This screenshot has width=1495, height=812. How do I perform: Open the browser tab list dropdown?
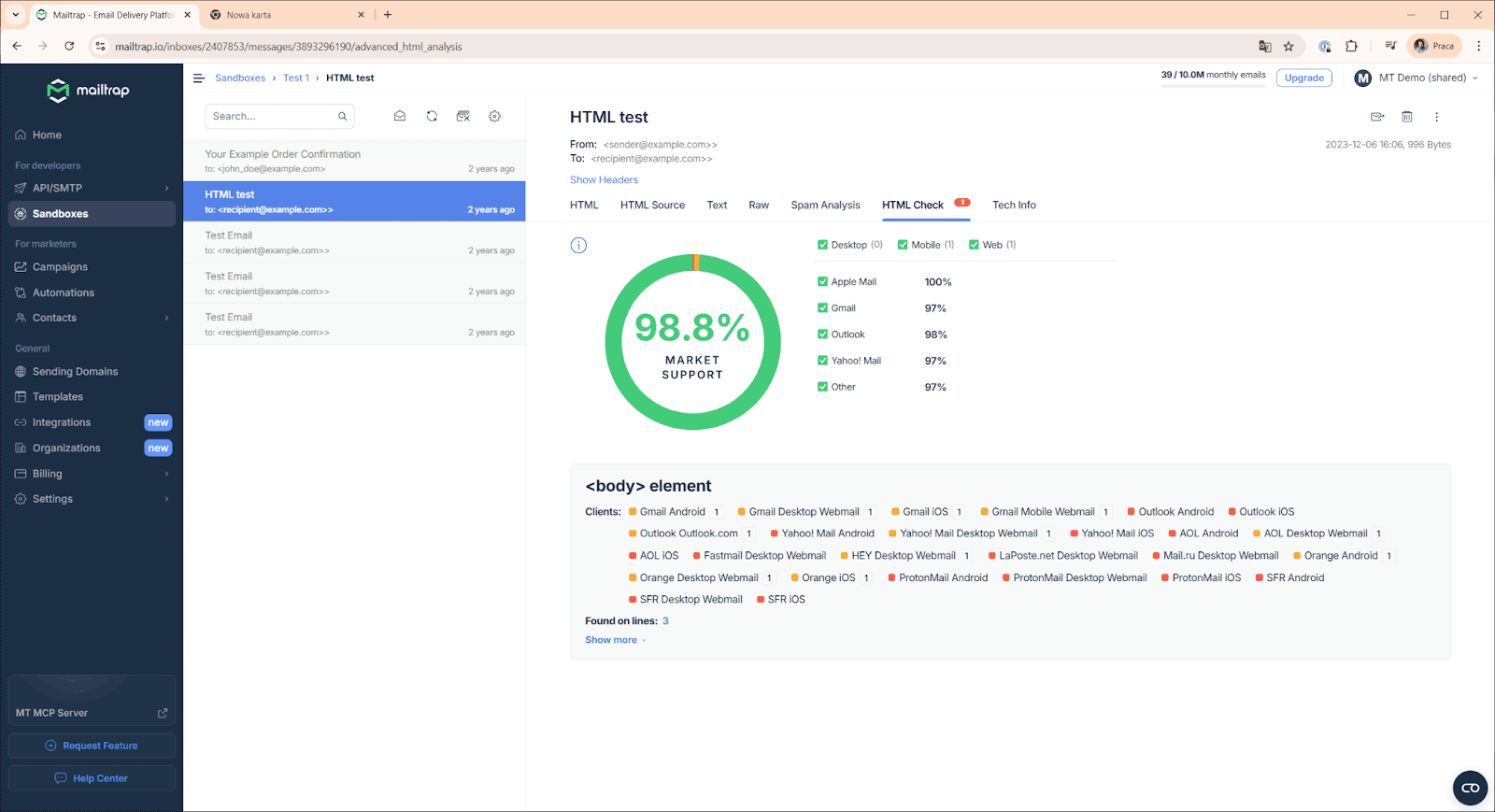(15, 15)
